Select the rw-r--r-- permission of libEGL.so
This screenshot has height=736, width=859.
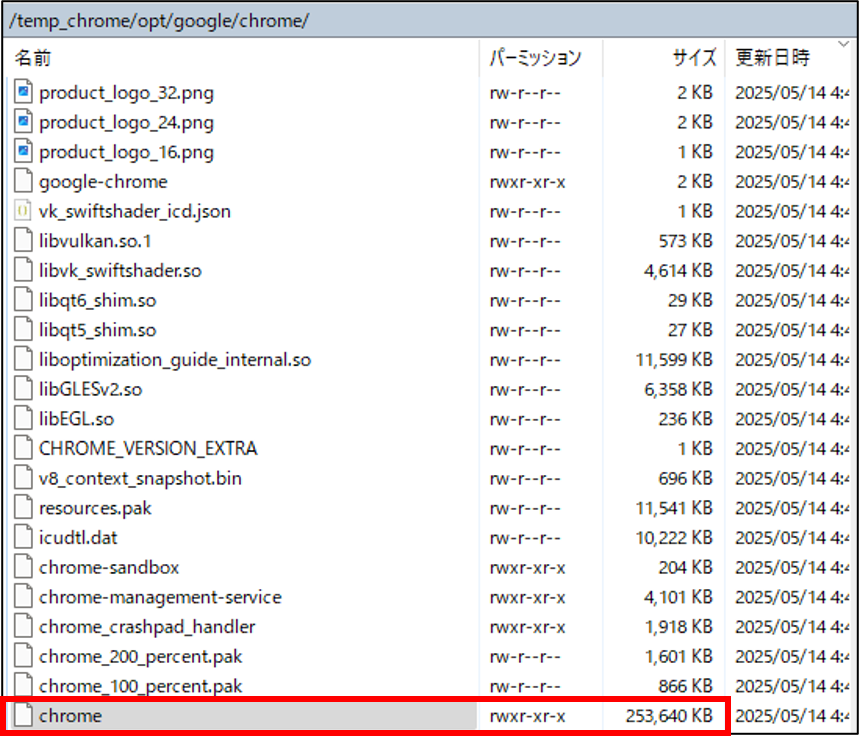tap(525, 419)
